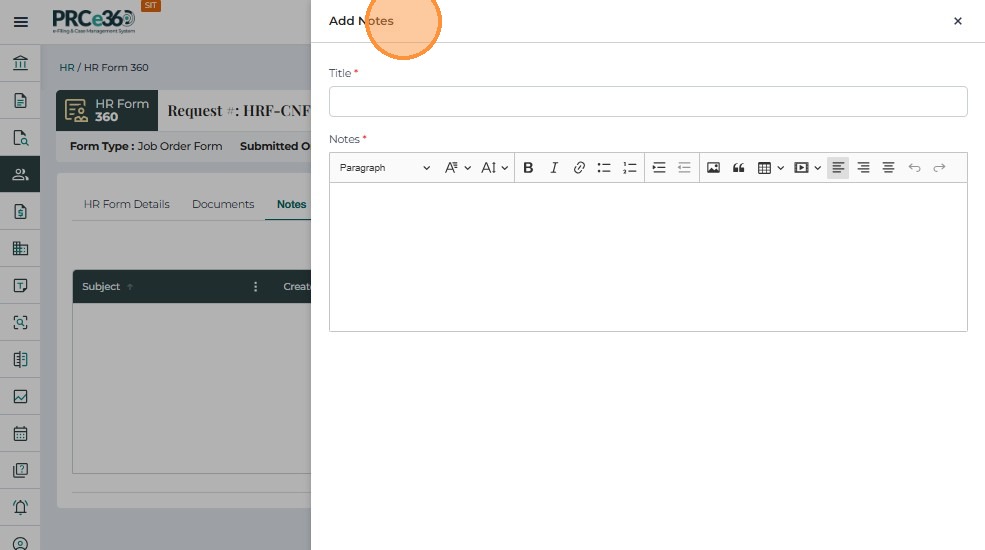Toggle bold formatting in notes editor
Image resolution: width=985 pixels, height=550 pixels.
528,168
